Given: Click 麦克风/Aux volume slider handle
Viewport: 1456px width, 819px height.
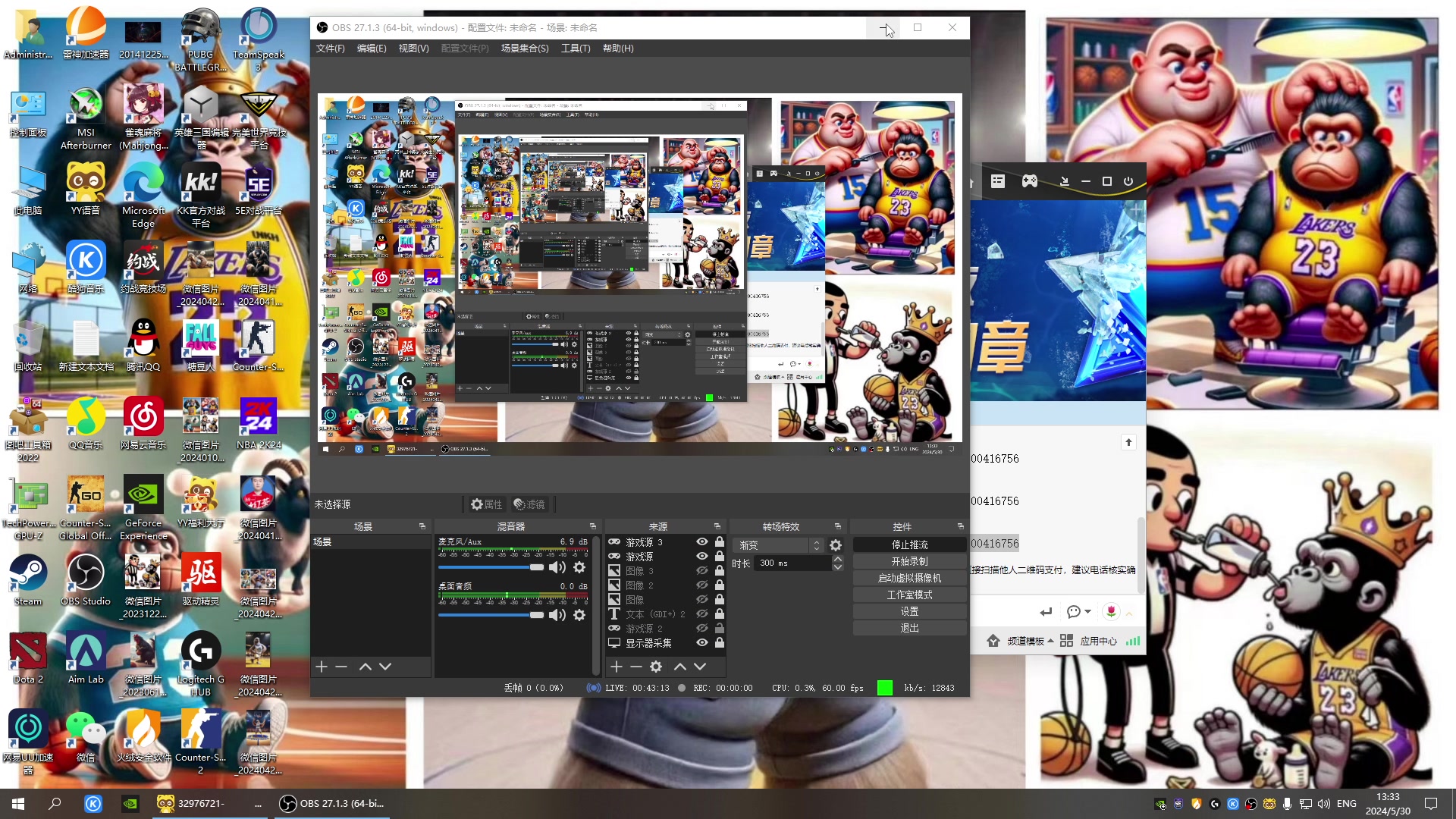Looking at the screenshot, I should [537, 567].
